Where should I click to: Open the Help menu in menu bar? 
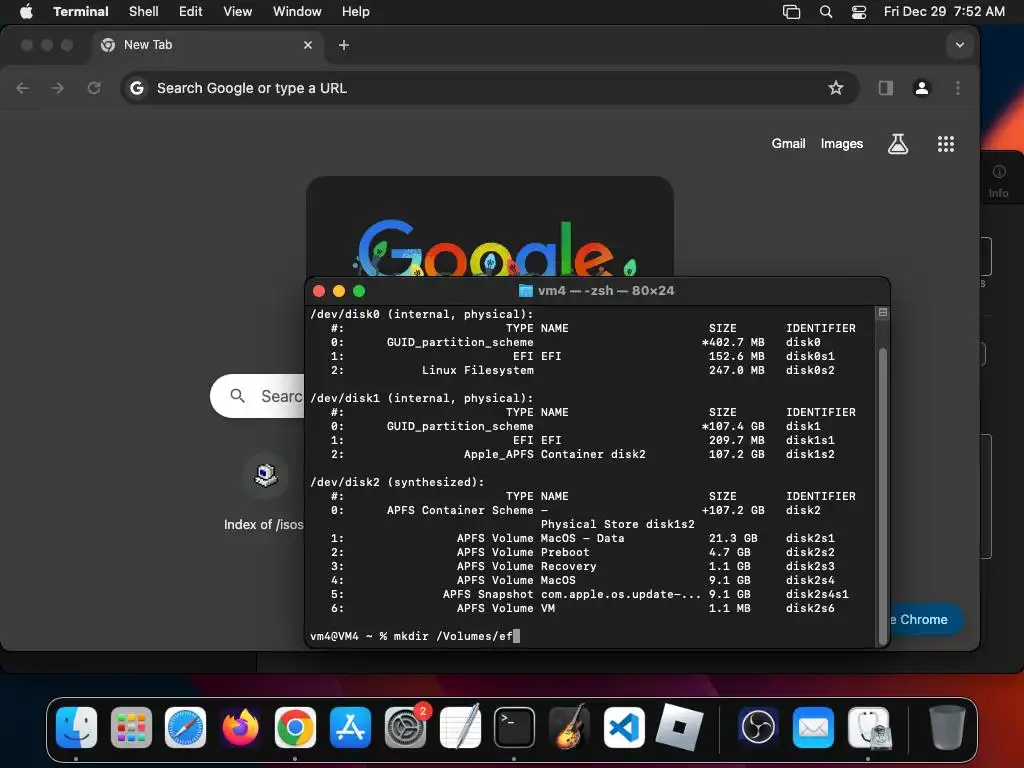coord(356,11)
